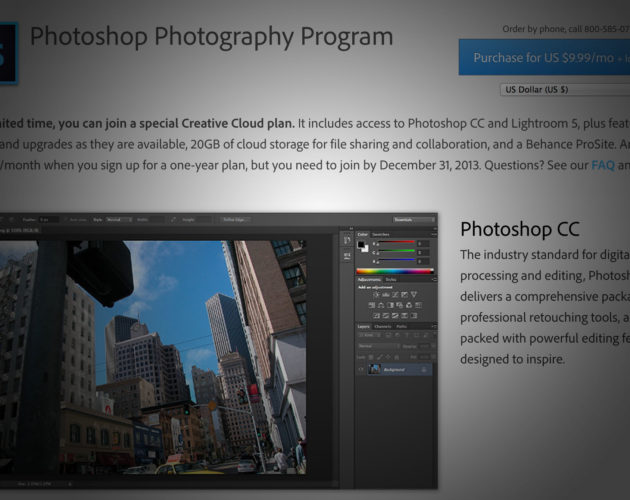Click the city photo canvas image
Screen dimensions: 630x500
click(x=153, y=357)
